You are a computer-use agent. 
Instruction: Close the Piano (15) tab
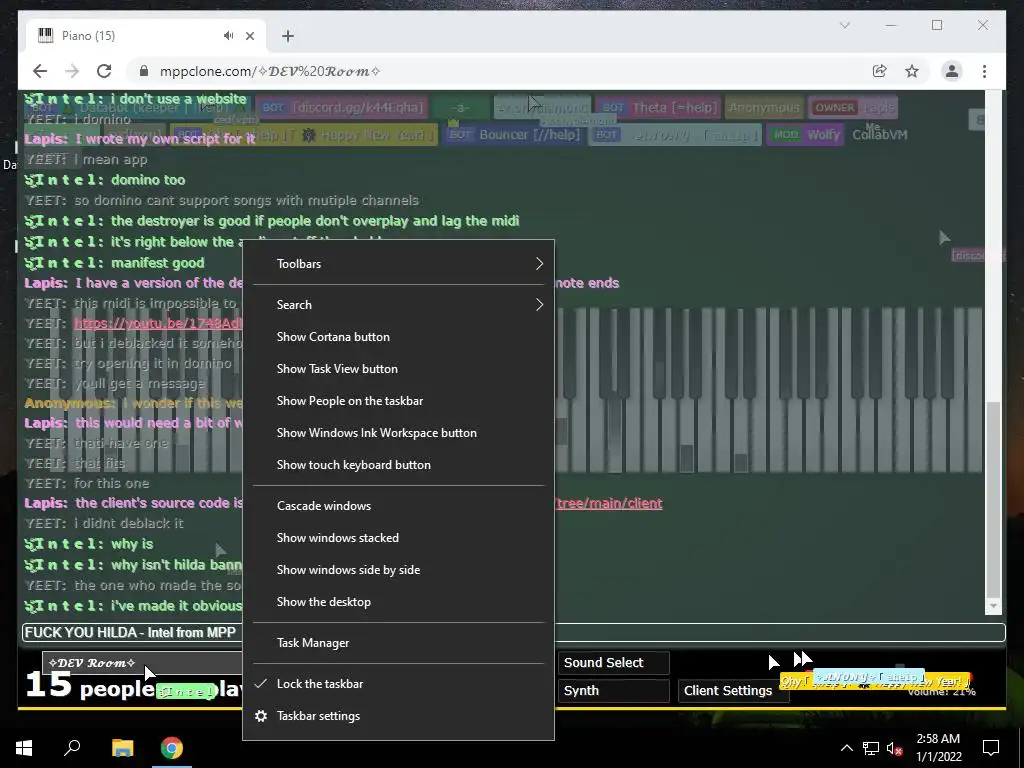click(x=249, y=36)
